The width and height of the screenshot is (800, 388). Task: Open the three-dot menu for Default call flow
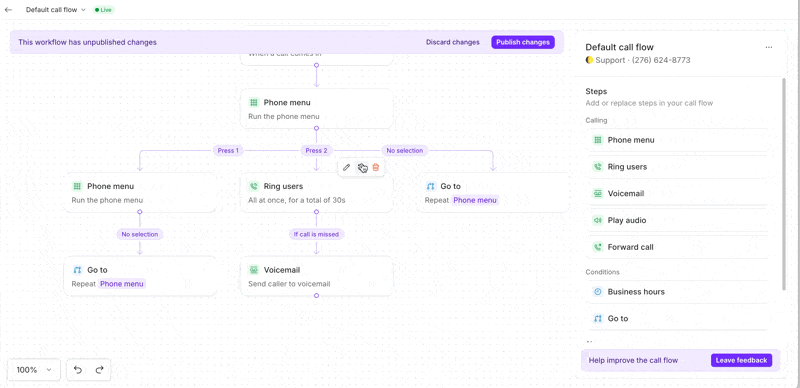click(769, 47)
